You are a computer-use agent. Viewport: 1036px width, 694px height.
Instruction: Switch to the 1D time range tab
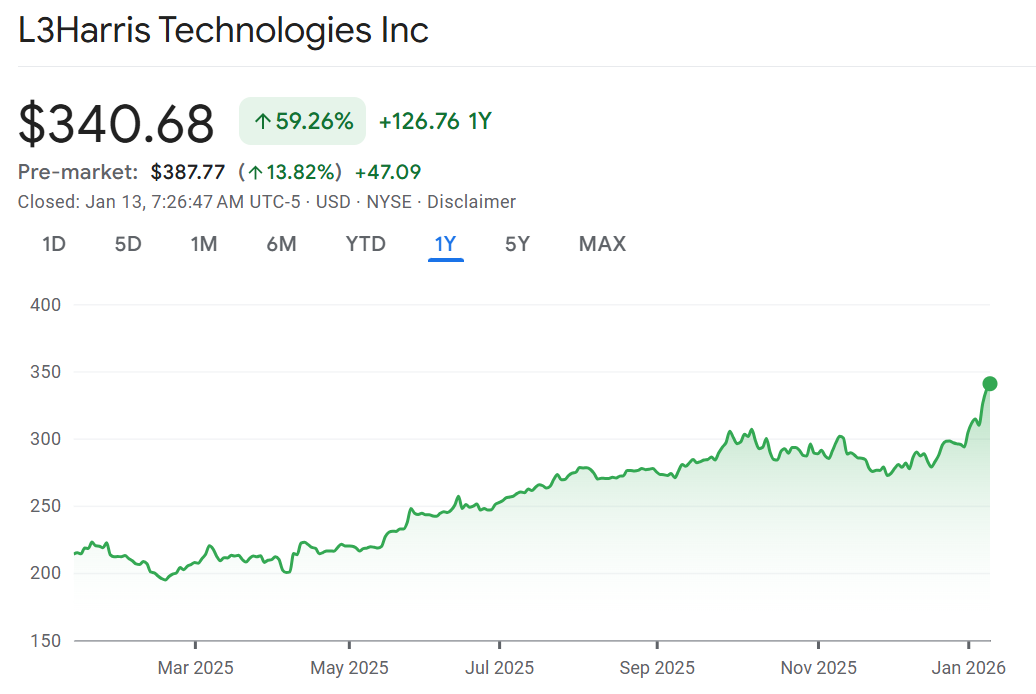pos(54,244)
